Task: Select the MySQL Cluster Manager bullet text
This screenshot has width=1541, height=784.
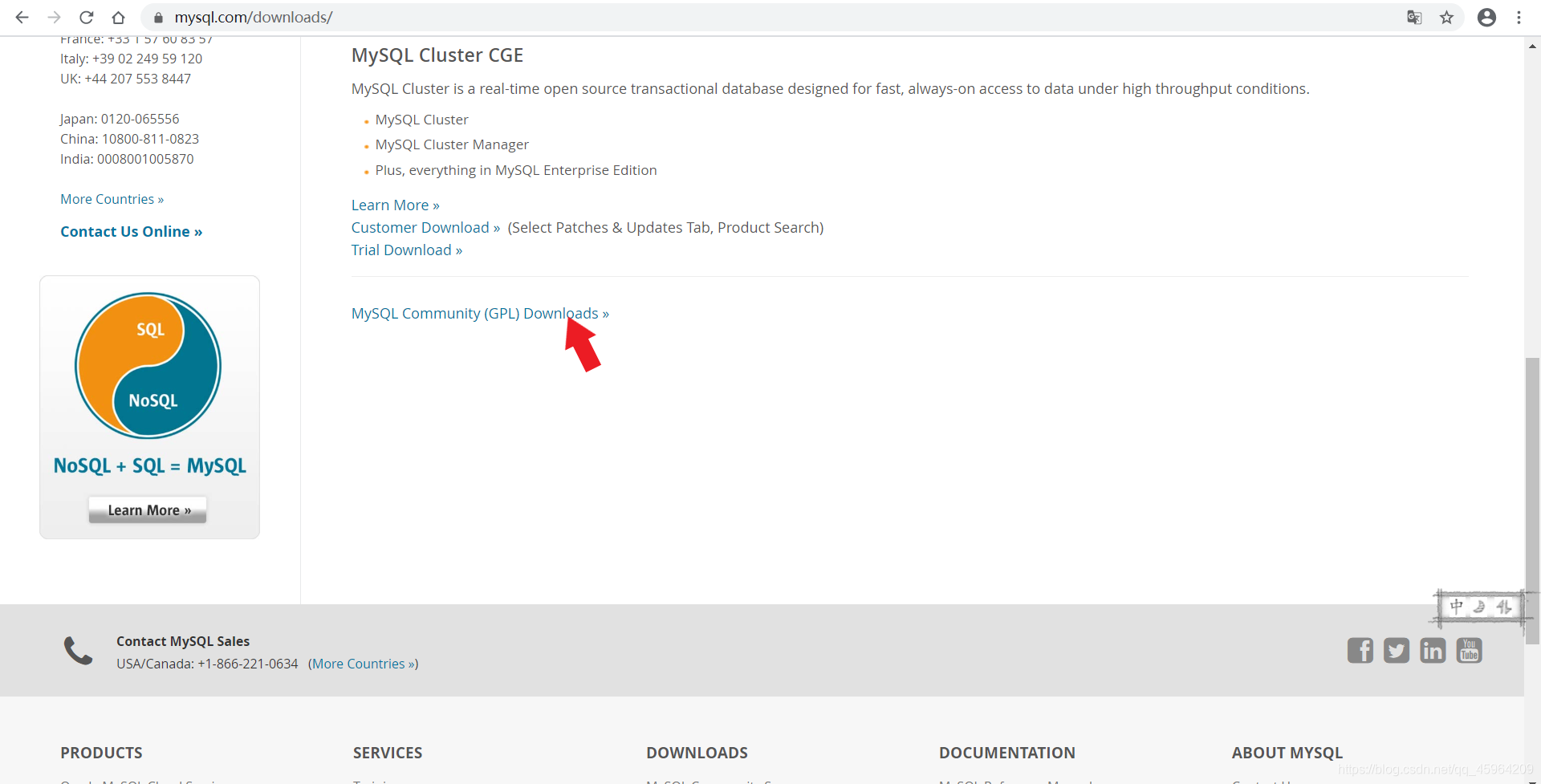Action: [452, 144]
